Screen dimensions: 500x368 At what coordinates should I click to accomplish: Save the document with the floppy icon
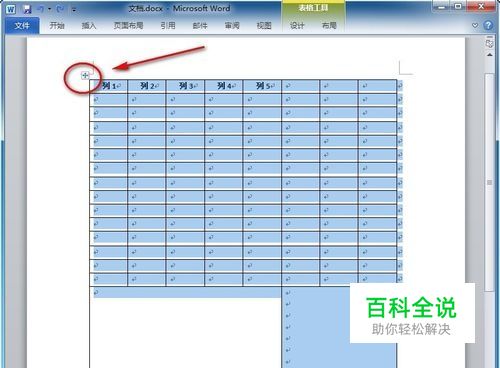point(27,9)
